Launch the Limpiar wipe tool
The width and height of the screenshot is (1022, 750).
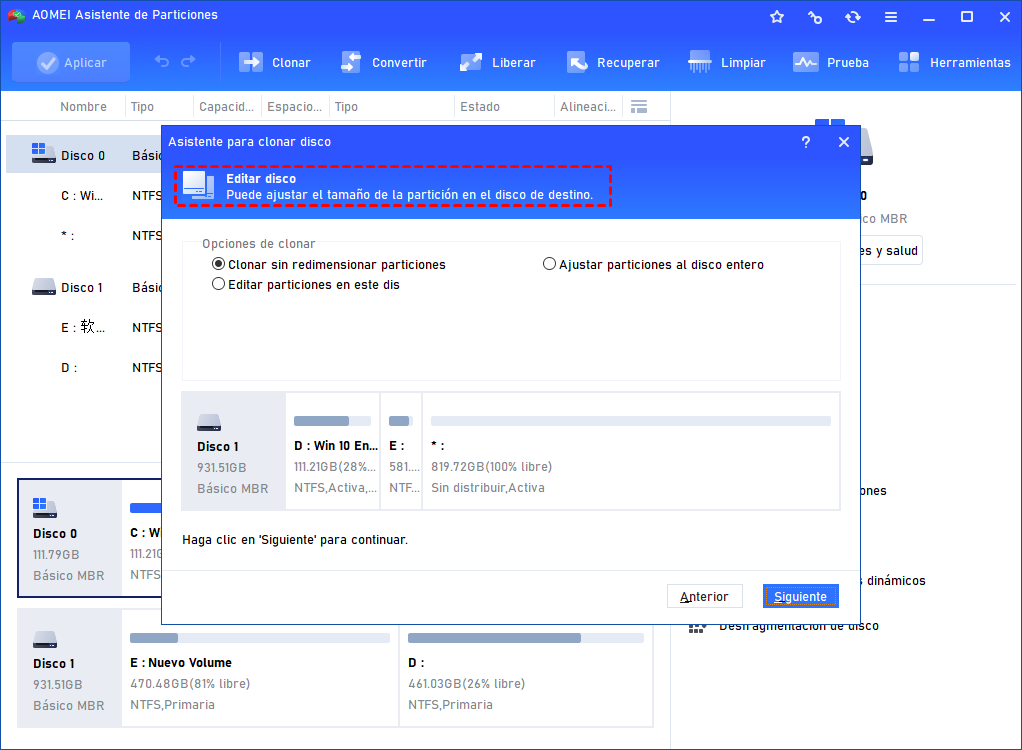coord(729,62)
